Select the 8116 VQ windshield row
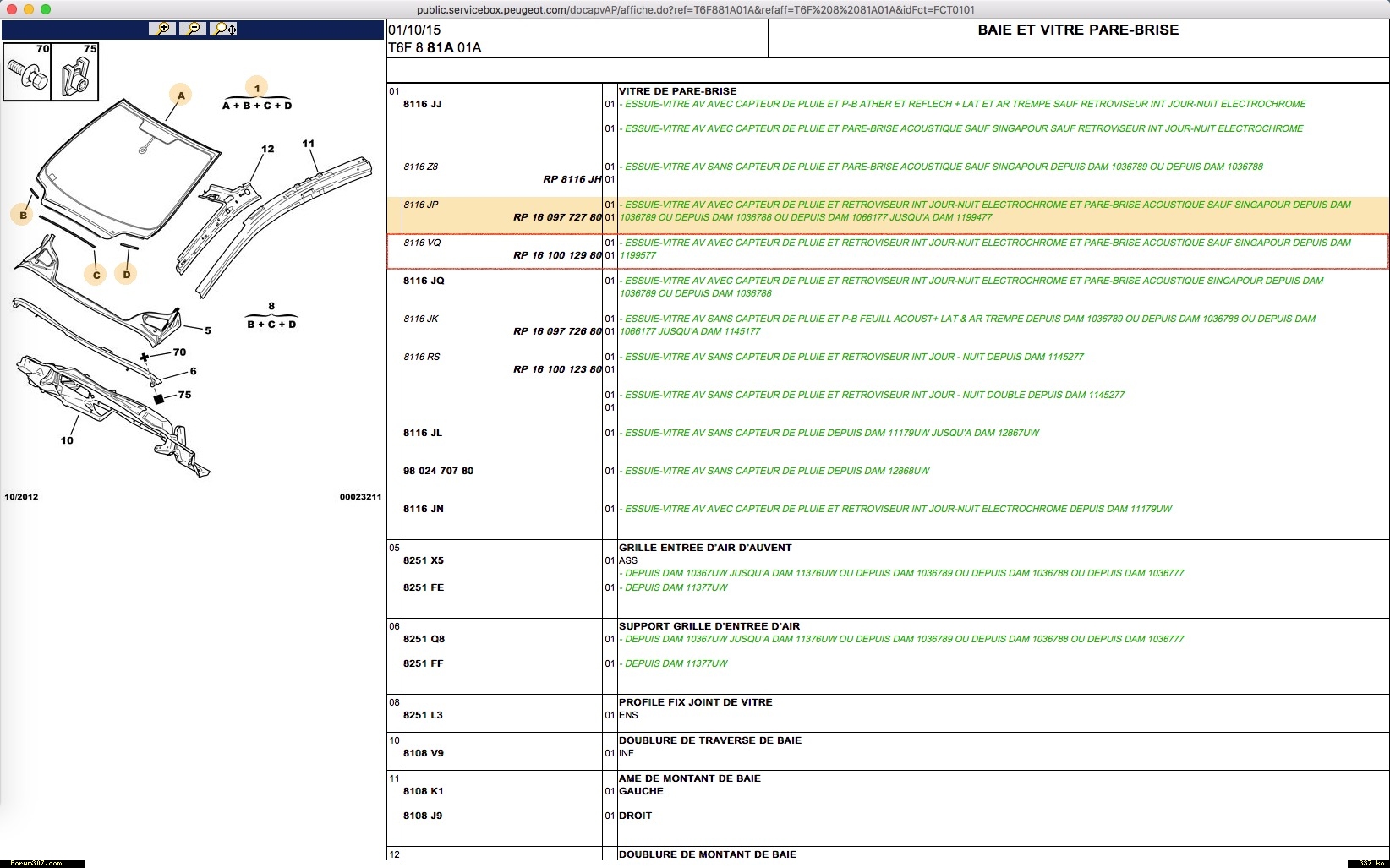Image resolution: width=1390 pixels, height=868 pixels. 887,249
